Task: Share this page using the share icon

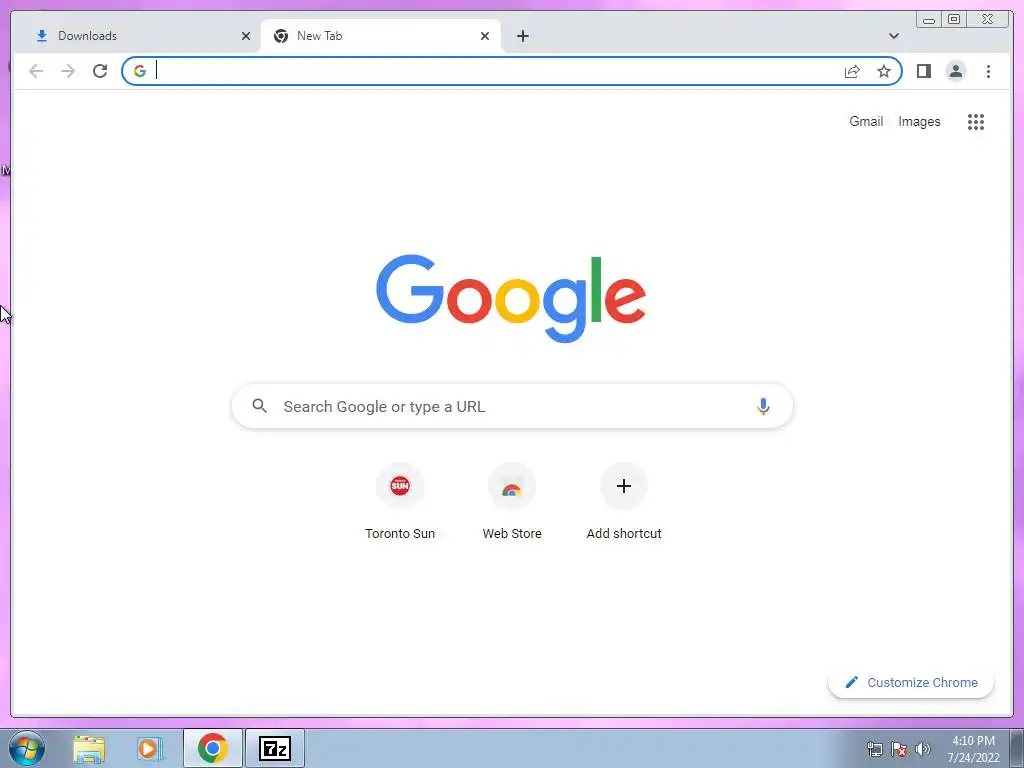Action: (x=852, y=71)
